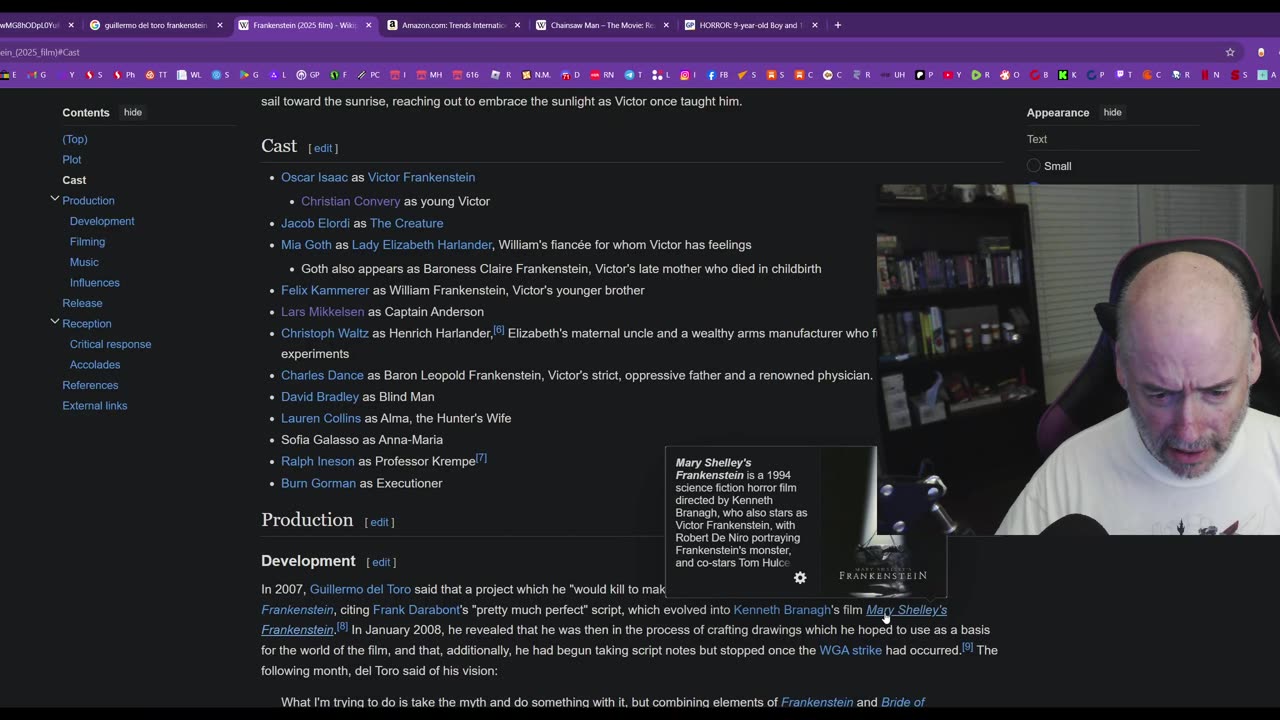Close the Frankenstein (2025 film) Wikipedia tab
This screenshot has height=720, width=1280.
(368, 25)
